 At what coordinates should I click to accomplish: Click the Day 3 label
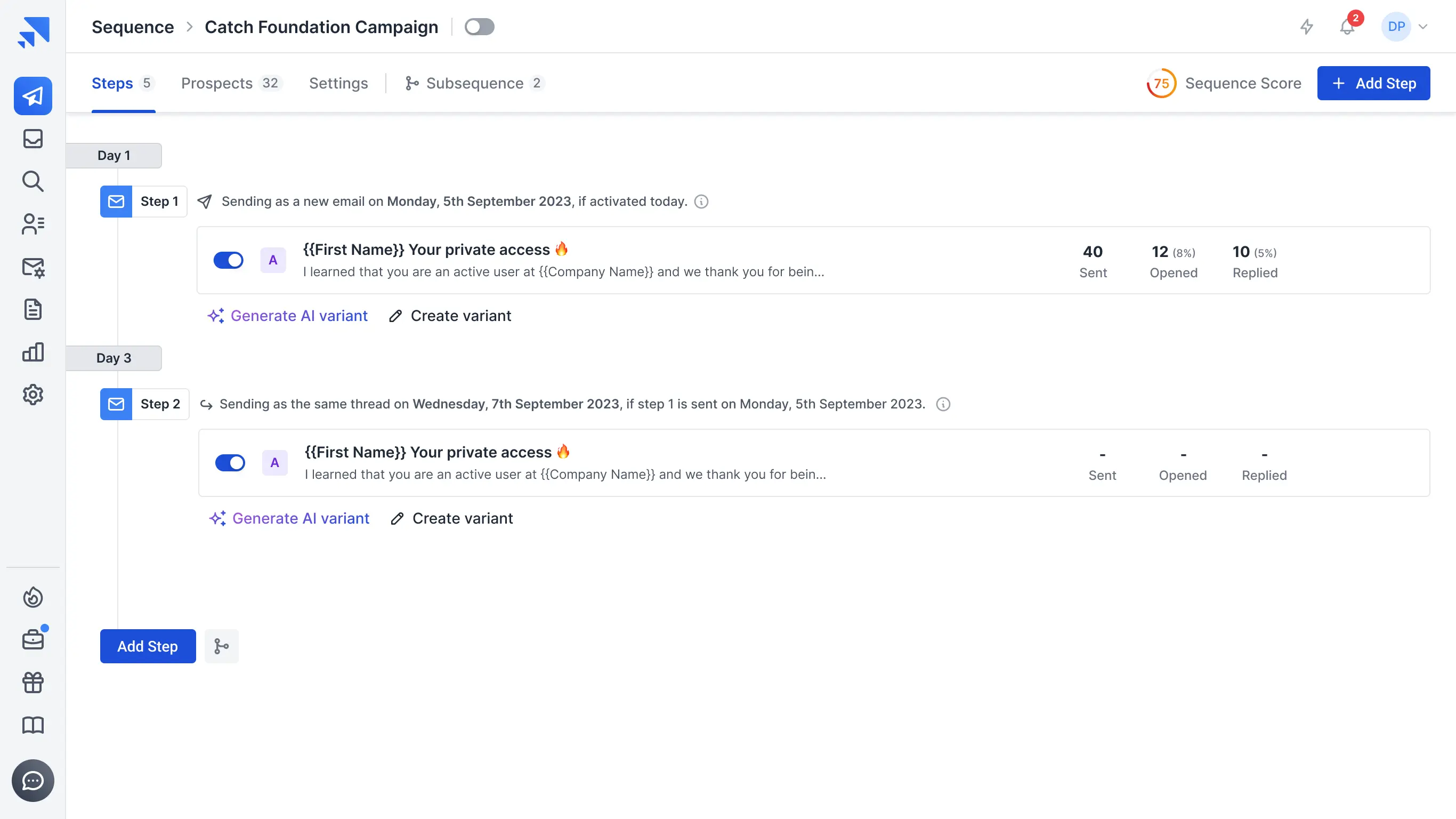(114, 358)
